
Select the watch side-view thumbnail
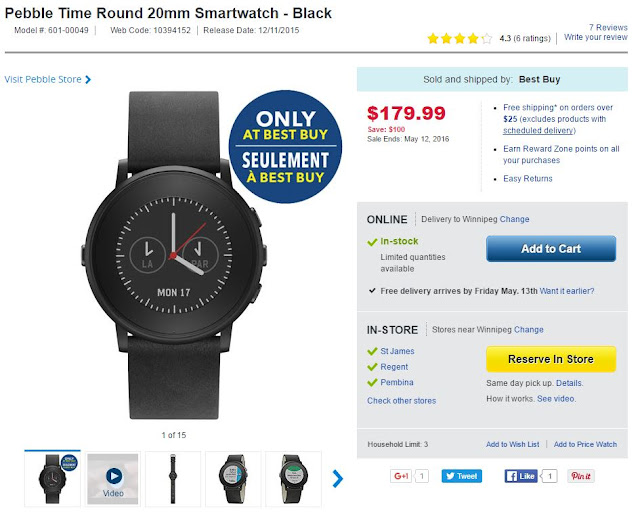[x=173, y=478]
